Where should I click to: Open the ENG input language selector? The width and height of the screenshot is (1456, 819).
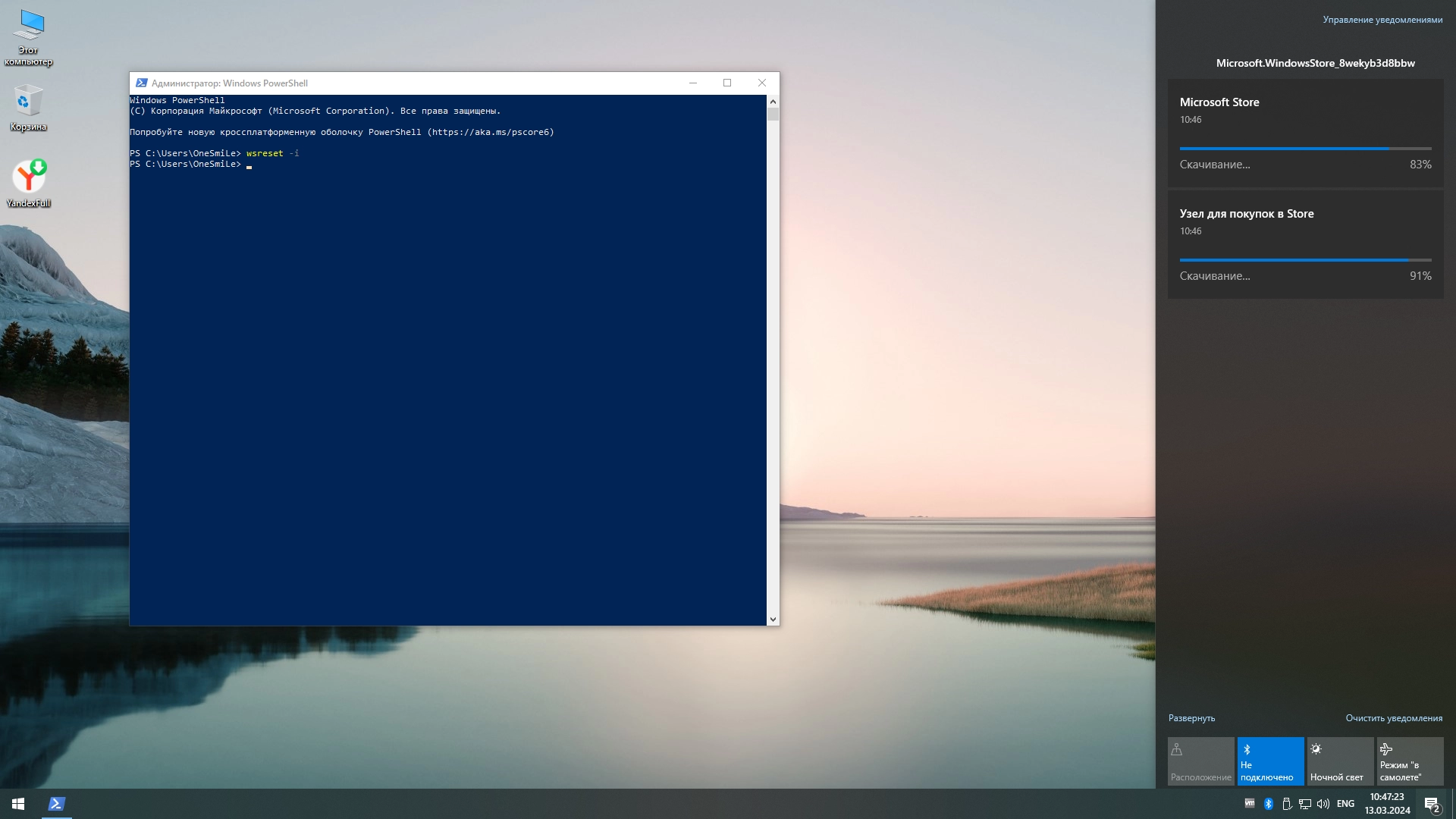[1345, 804]
